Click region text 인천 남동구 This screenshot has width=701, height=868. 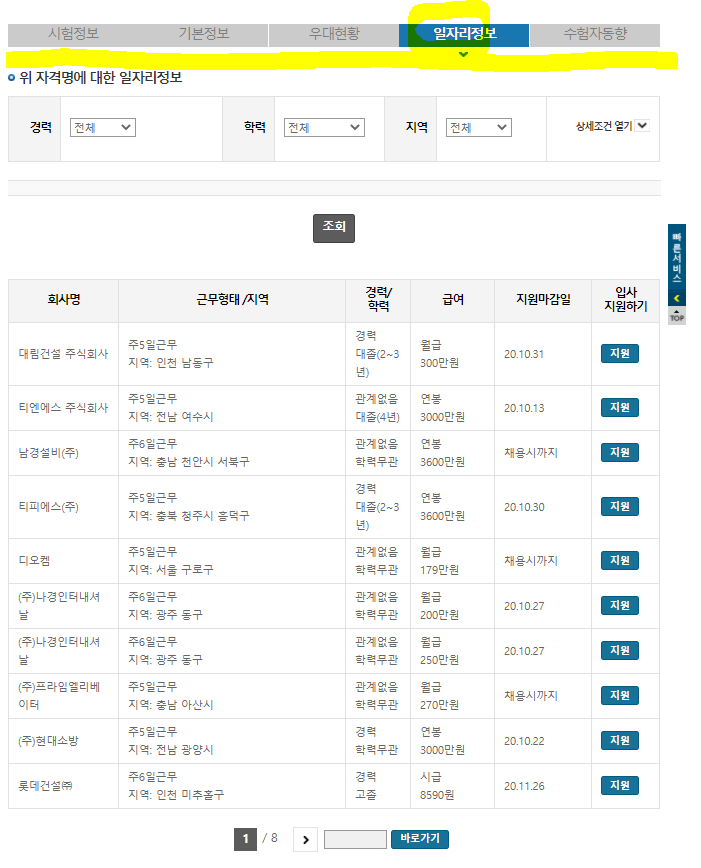185,363
